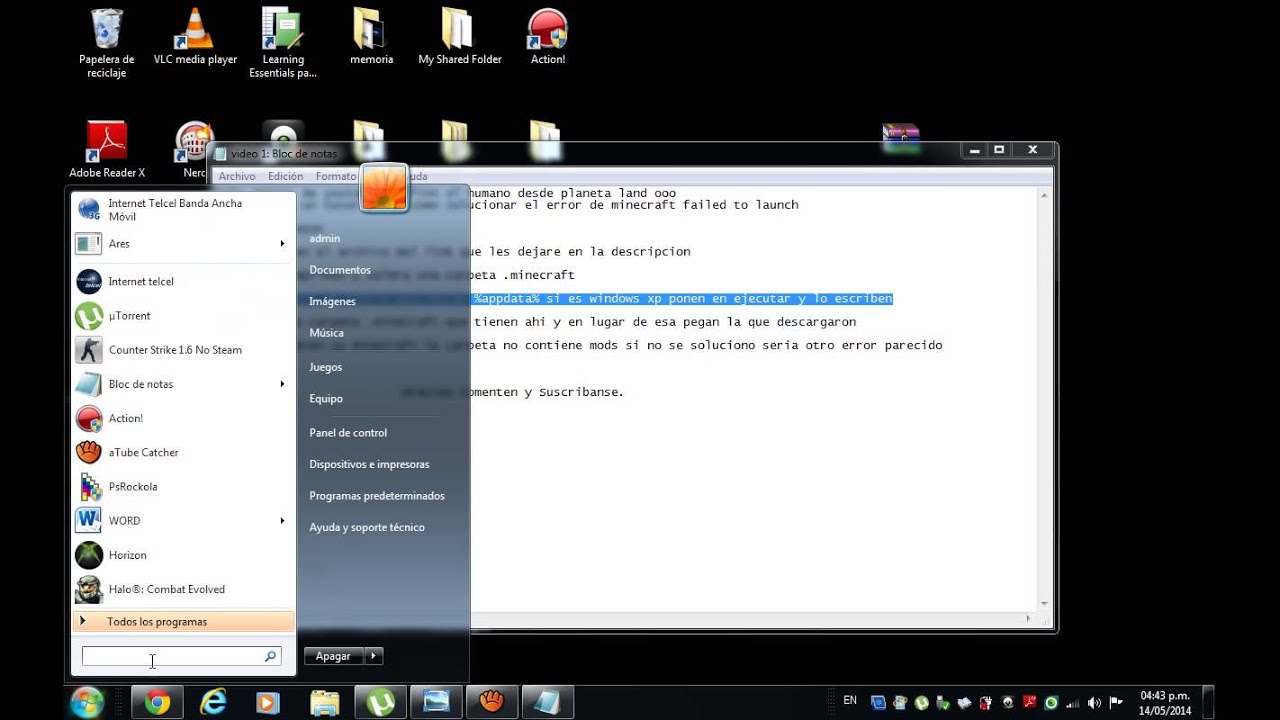The height and width of the screenshot is (720, 1280).
Task: Open Internet Telcel Banda Ancha Móvil
Action: coord(185,210)
